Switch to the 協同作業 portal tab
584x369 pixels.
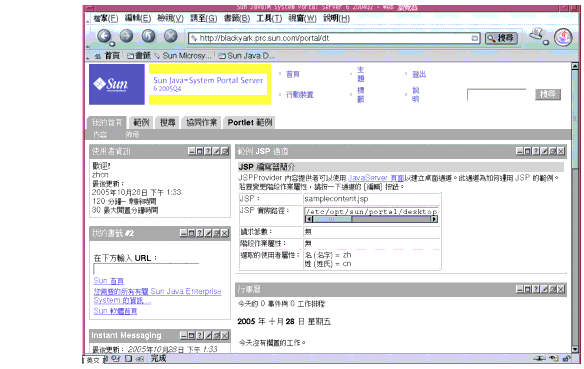point(201,123)
